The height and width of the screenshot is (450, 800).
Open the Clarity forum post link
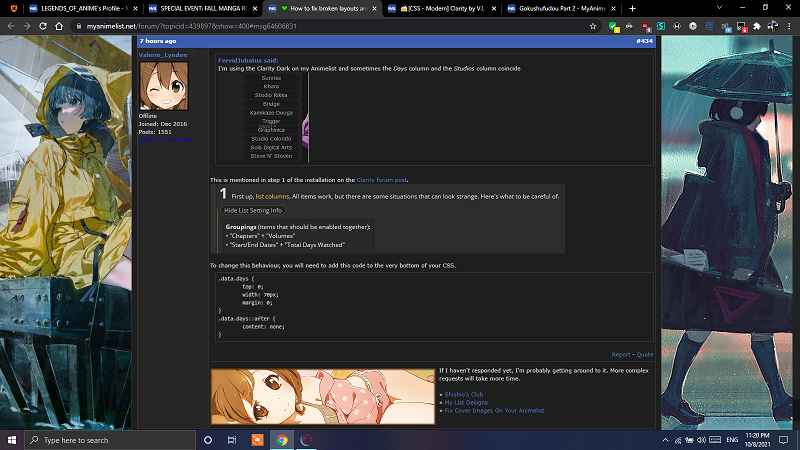point(381,180)
